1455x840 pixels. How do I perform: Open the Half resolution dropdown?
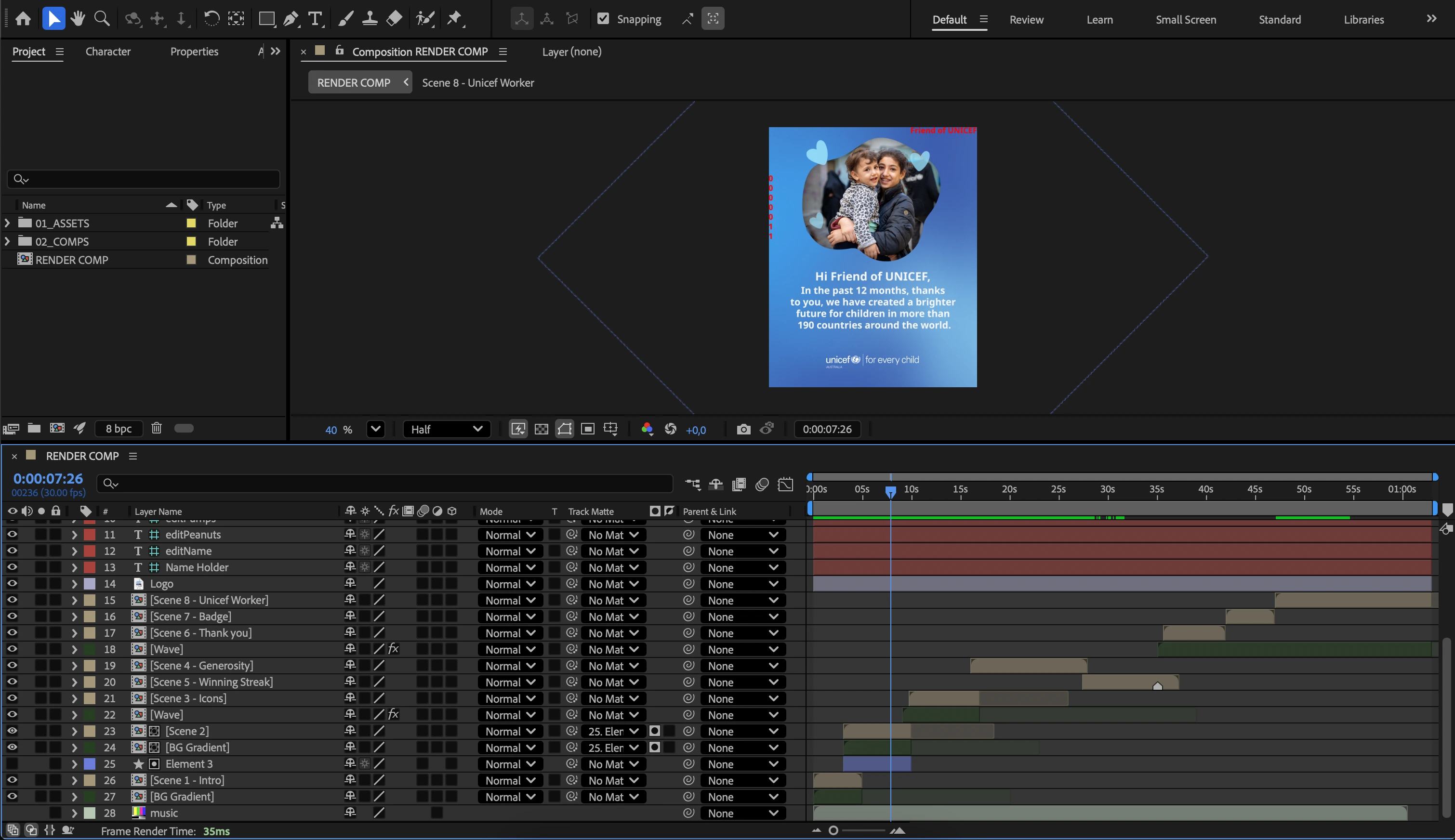(x=446, y=429)
